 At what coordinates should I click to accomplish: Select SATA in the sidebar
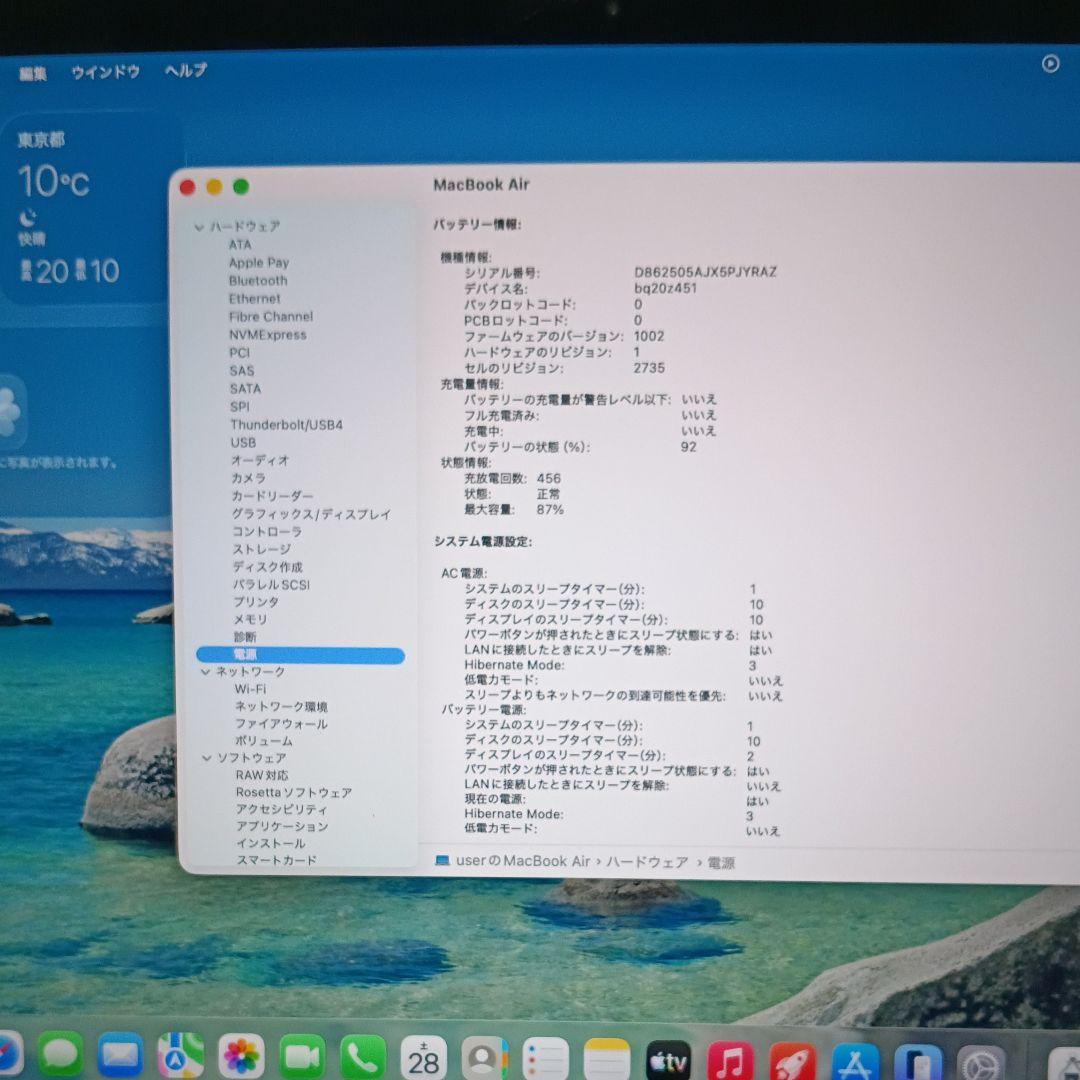pyautogui.click(x=245, y=388)
